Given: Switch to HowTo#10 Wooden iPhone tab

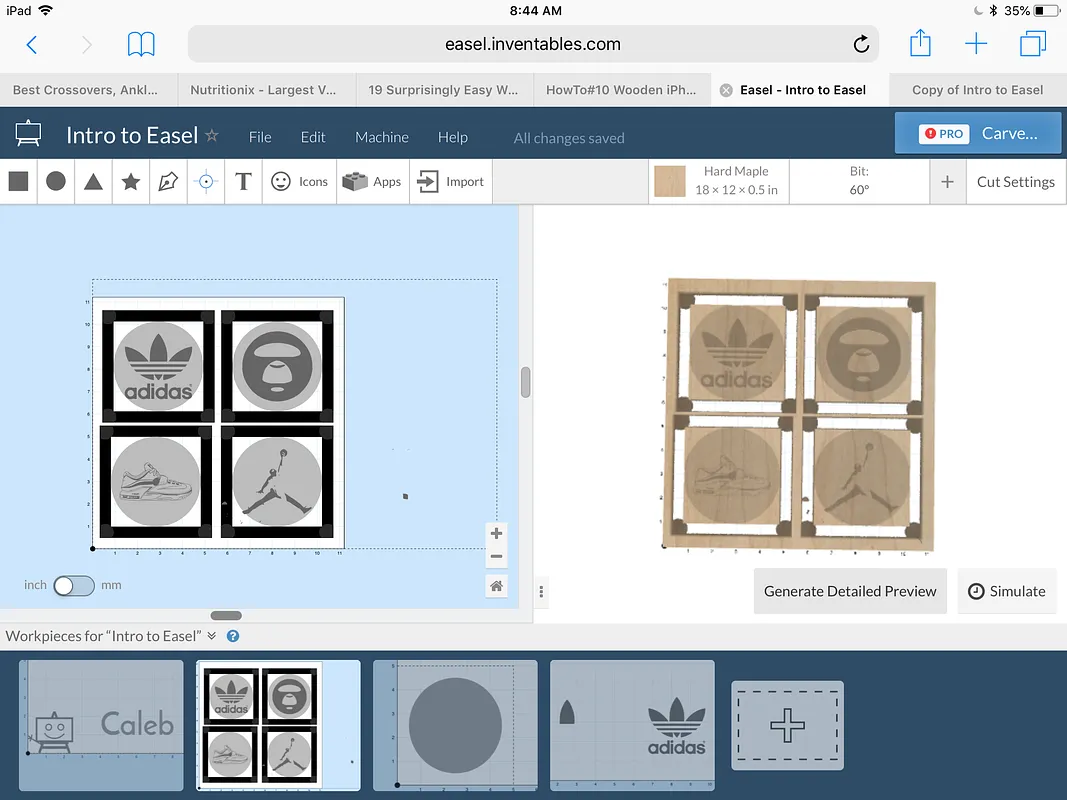Looking at the screenshot, I should (622, 90).
